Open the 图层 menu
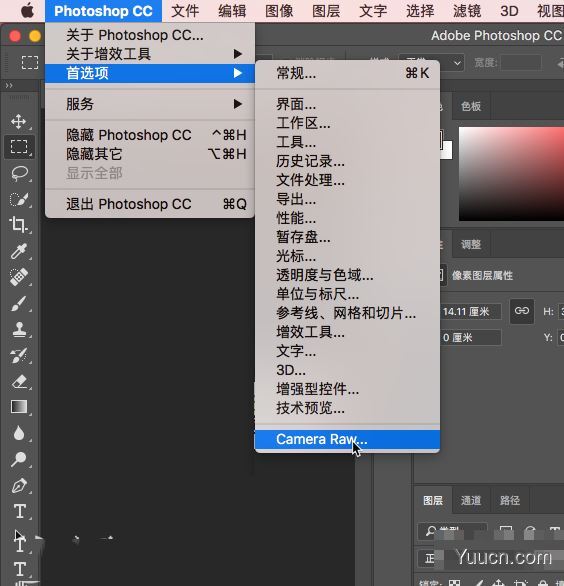This screenshot has width=564, height=586. [x=326, y=11]
